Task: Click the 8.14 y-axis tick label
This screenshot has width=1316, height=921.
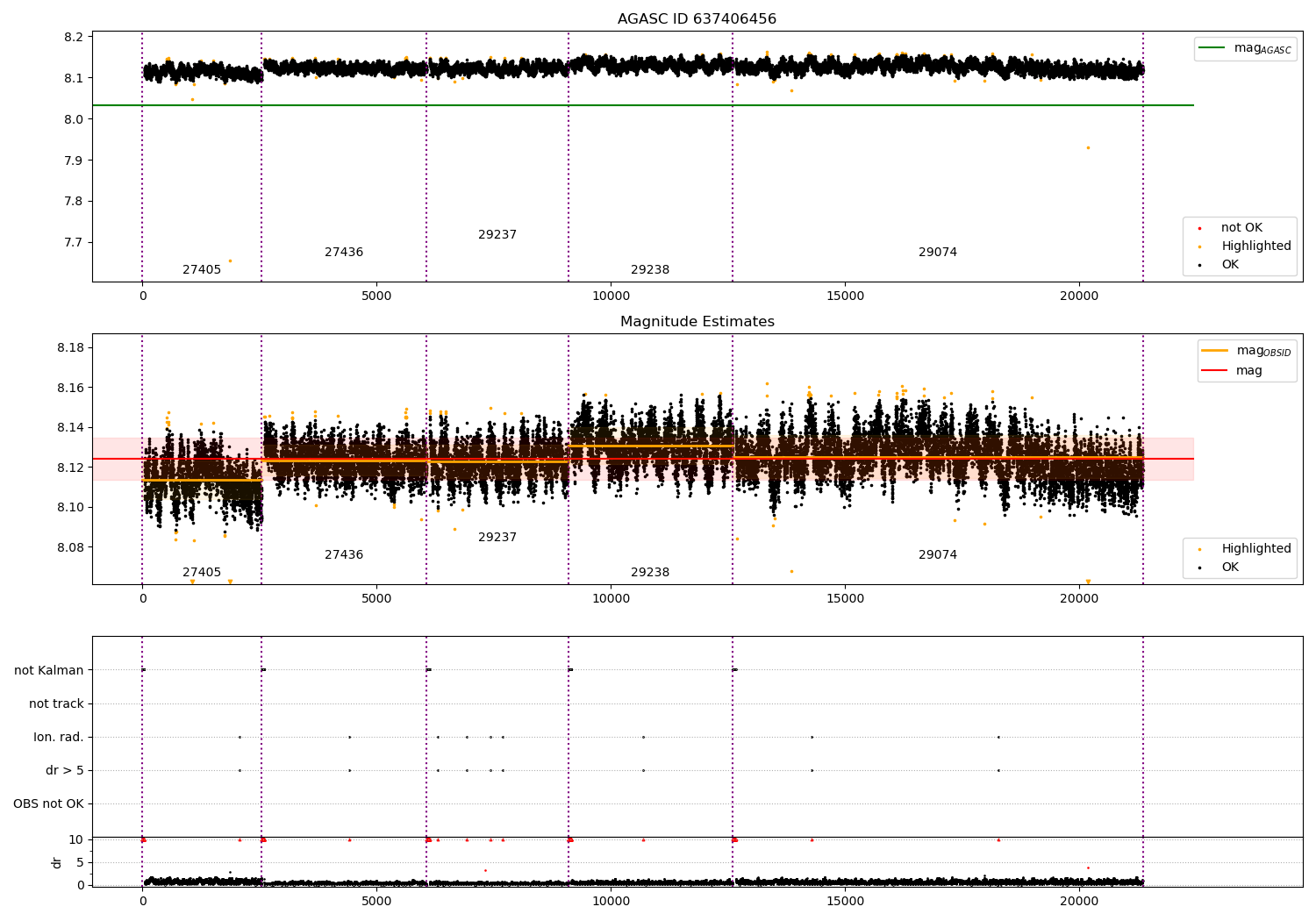Action: point(70,428)
